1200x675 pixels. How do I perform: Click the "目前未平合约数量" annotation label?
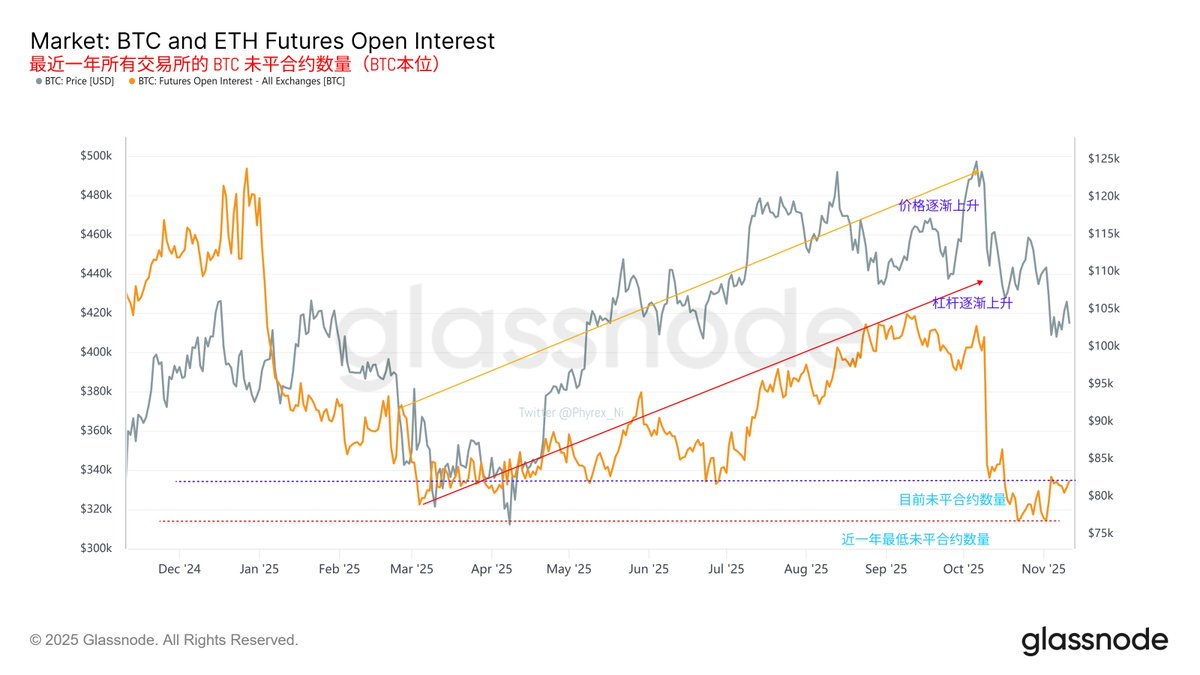point(953,500)
